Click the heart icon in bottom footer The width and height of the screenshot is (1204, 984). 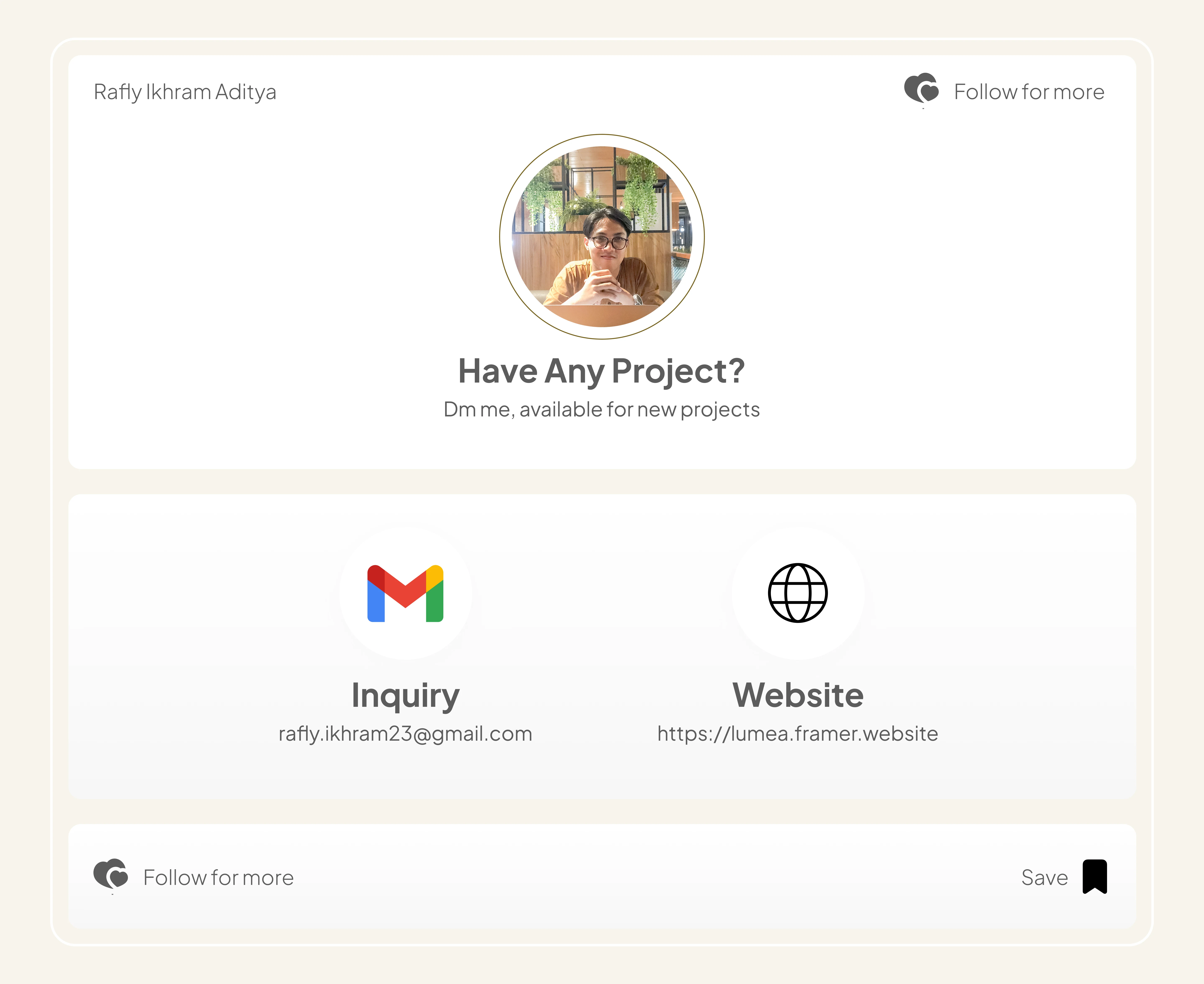[111, 875]
